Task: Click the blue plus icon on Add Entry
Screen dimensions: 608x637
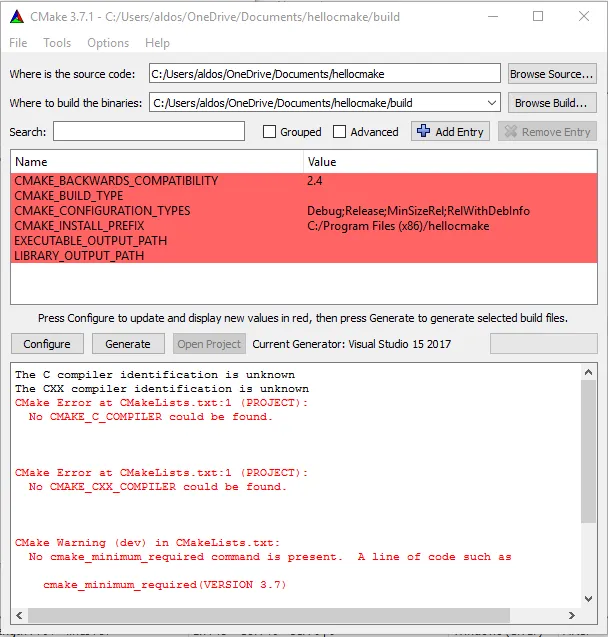Action: [423, 131]
